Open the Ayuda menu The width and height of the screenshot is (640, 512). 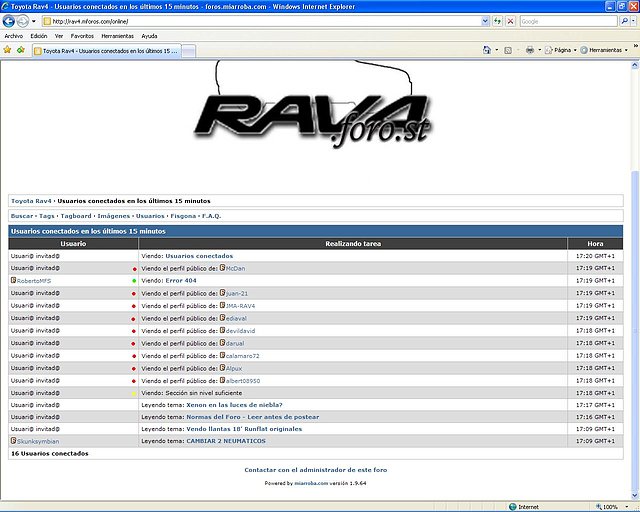click(149, 36)
